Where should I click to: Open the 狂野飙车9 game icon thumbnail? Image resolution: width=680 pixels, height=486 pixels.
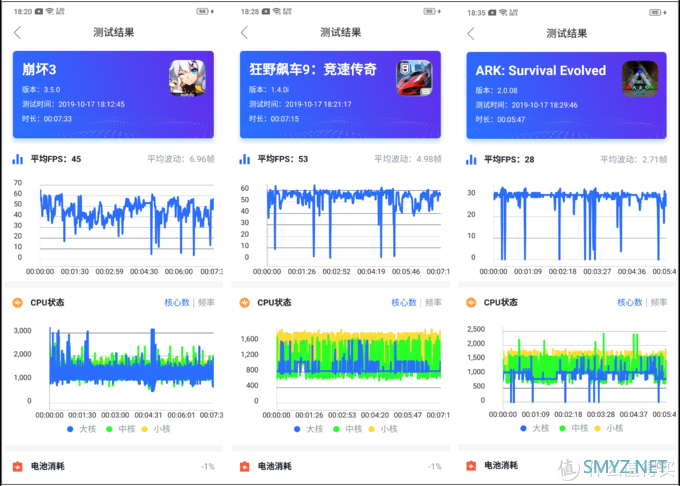[x=414, y=78]
